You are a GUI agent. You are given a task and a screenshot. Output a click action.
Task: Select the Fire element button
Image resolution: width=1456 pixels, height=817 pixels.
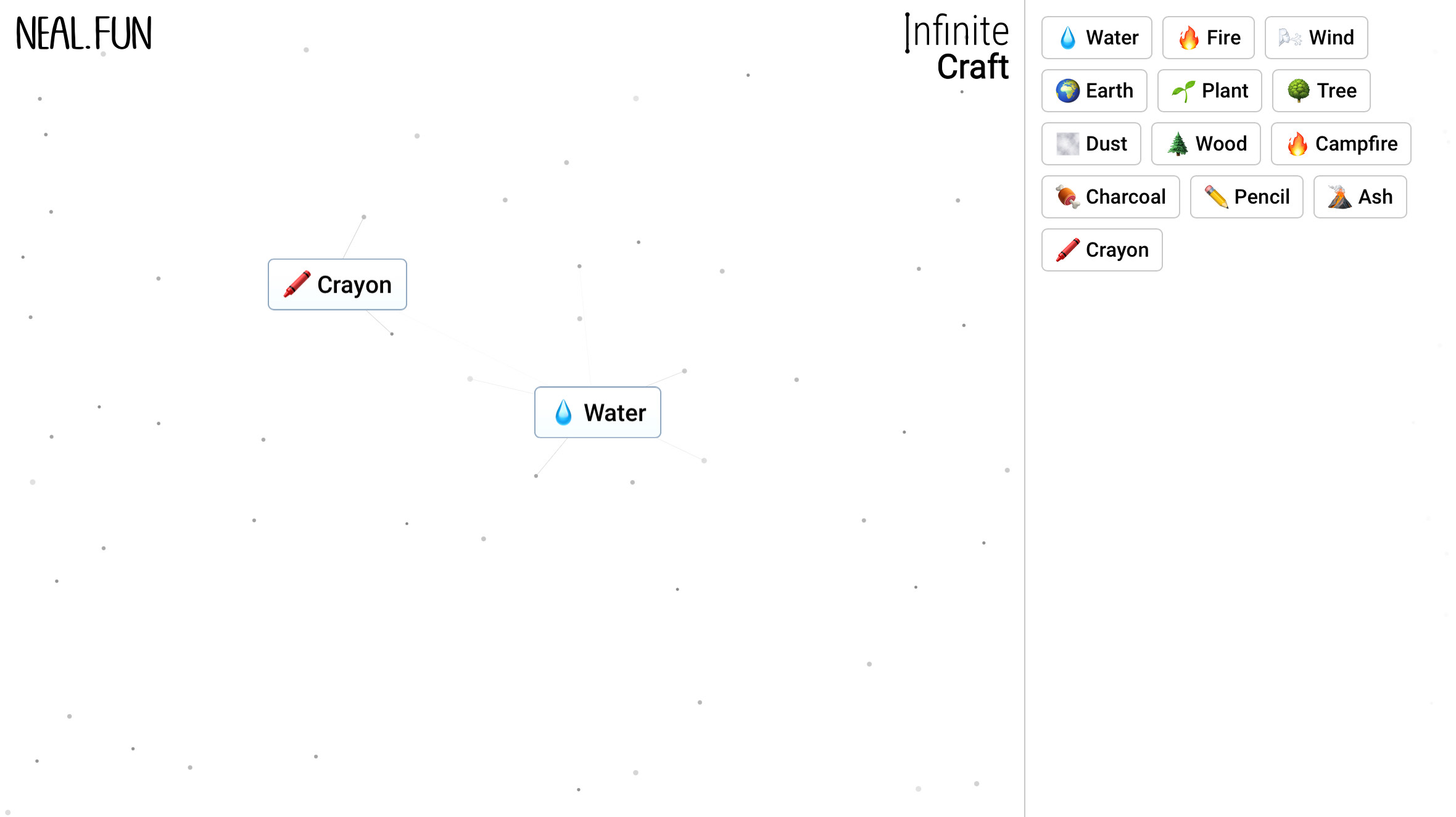click(1207, 38)
